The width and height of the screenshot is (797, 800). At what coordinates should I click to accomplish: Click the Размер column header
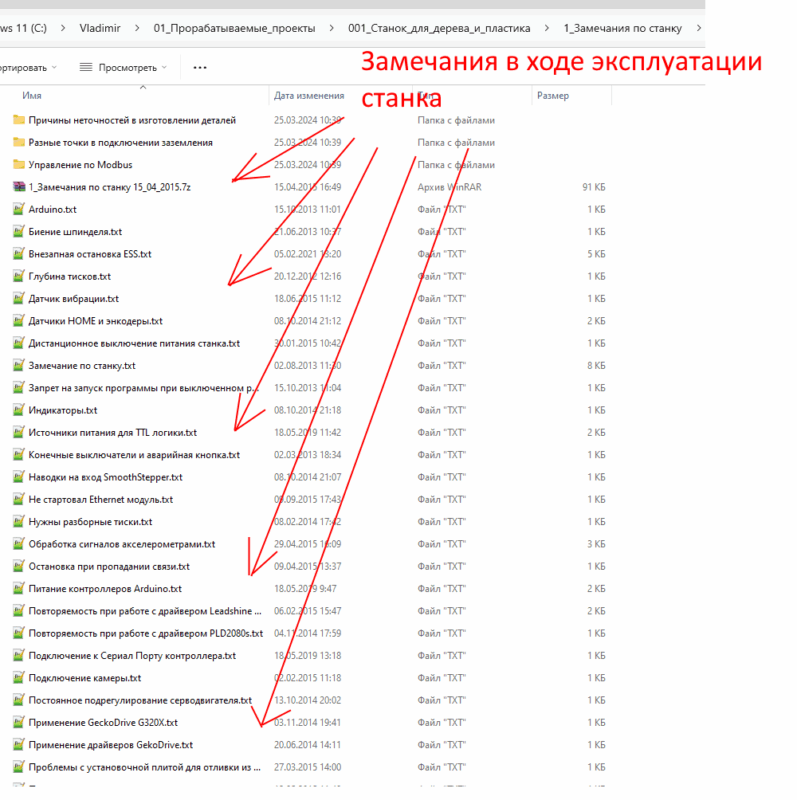(553, 96)
